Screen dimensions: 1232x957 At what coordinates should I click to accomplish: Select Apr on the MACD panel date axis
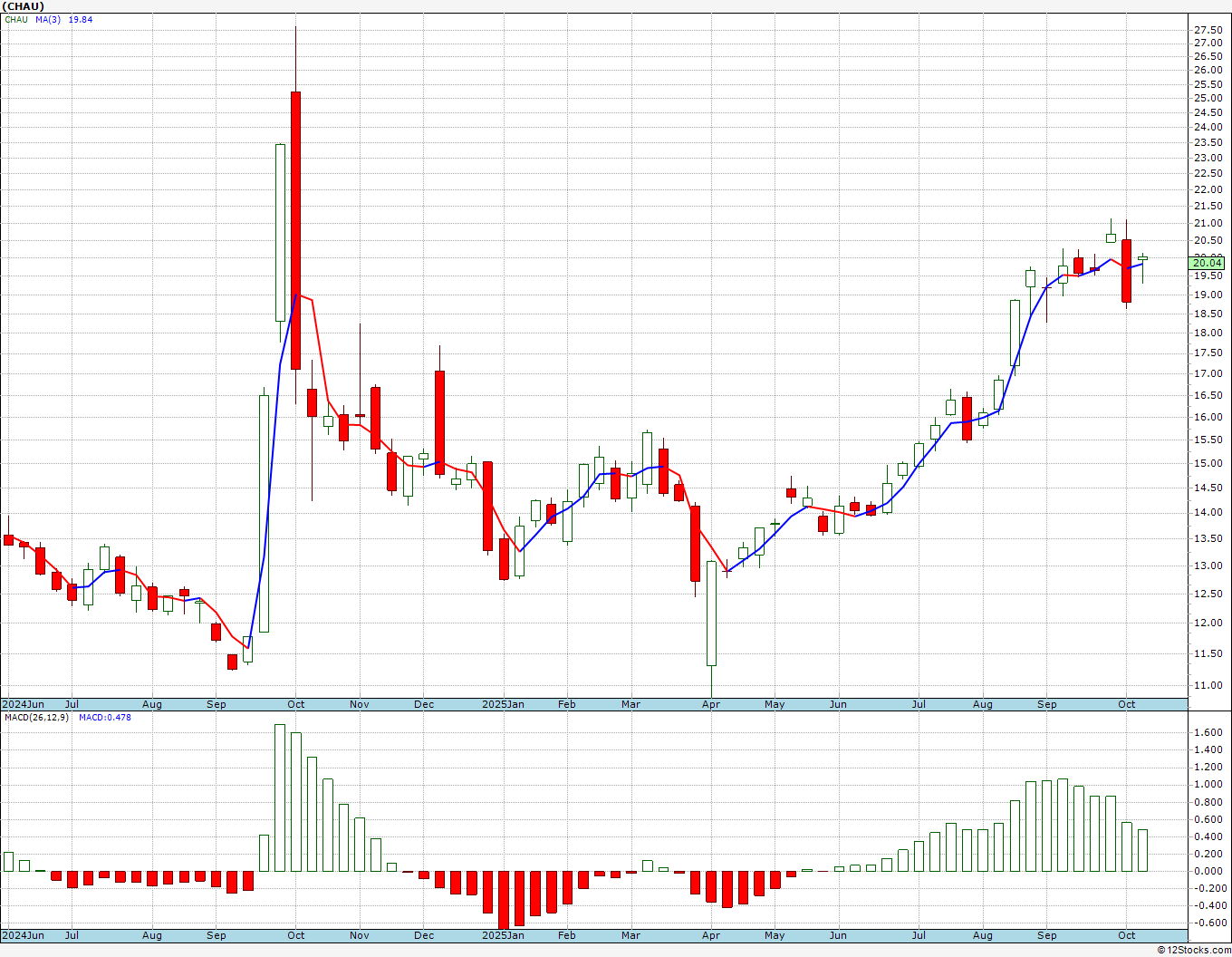pyautogui.click(x=711, y=935)
